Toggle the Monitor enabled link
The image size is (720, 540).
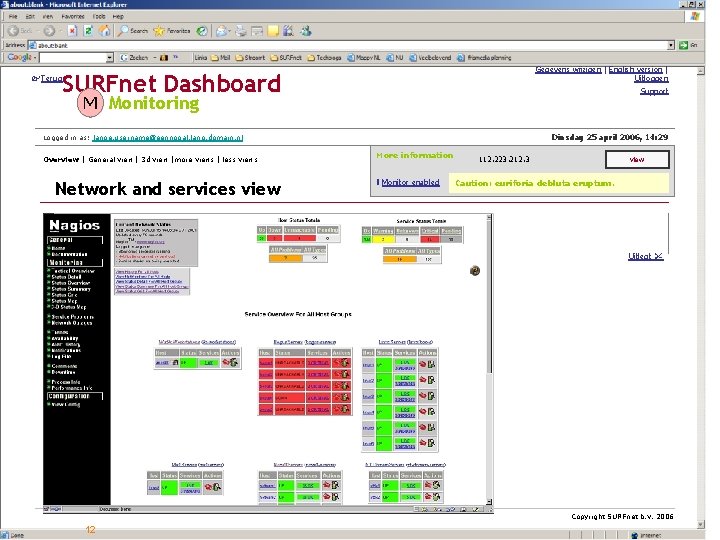tap(410, 182)
